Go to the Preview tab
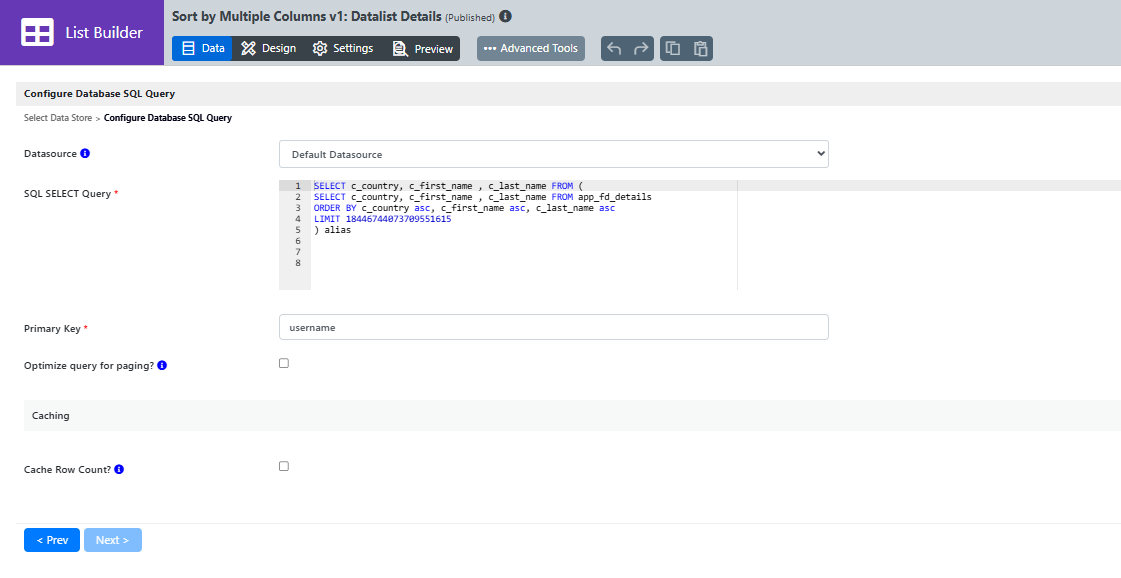 click(423, 49)
